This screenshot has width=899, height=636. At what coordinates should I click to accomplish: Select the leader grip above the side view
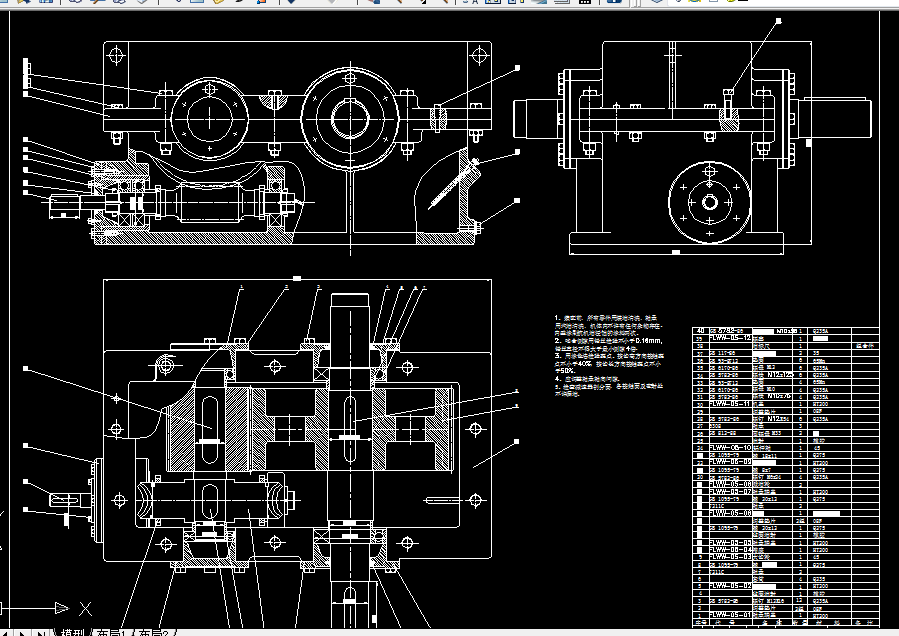click(x=779, y=21)
